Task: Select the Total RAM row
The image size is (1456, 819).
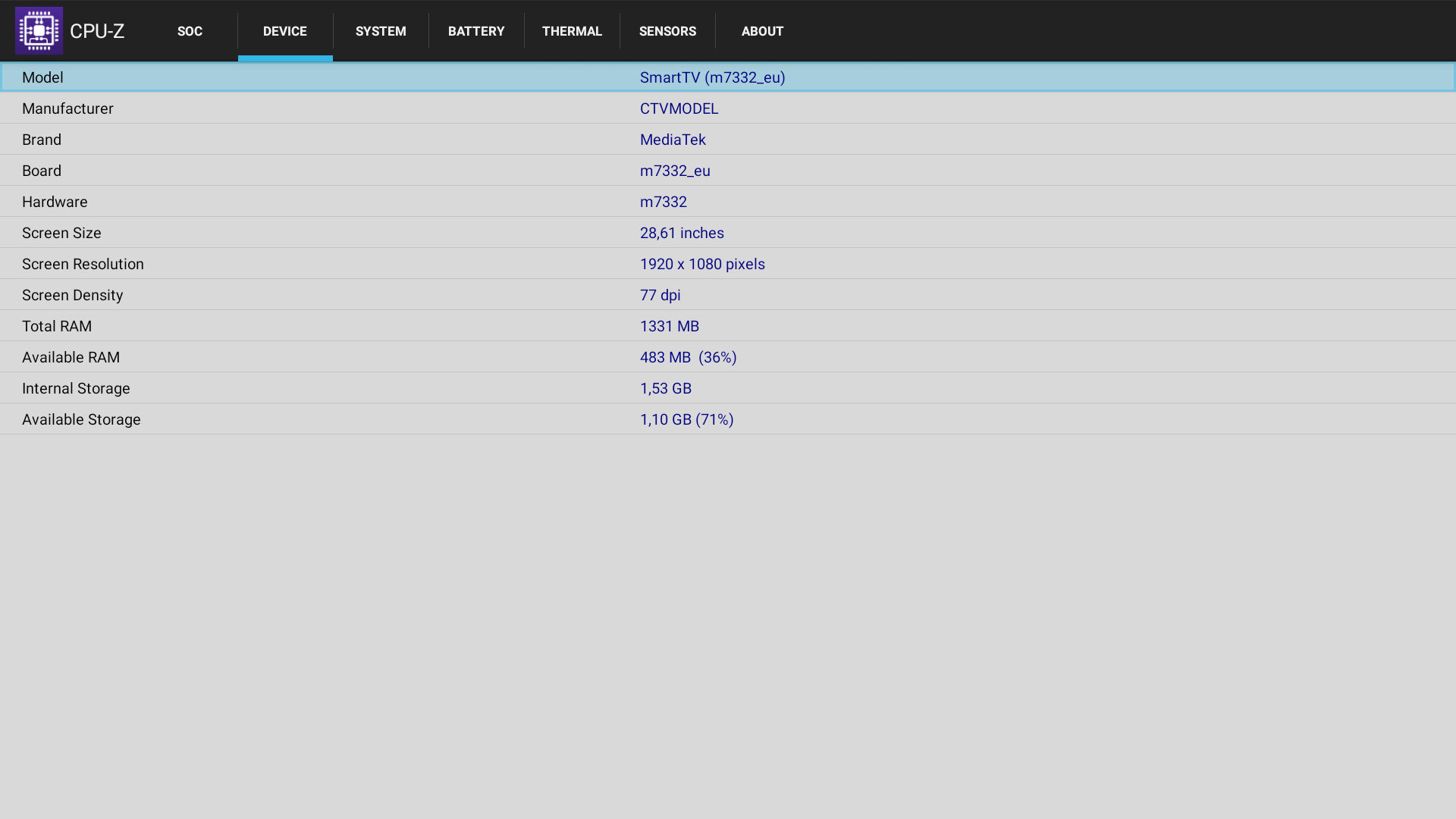Action: (x=728, y=326)
